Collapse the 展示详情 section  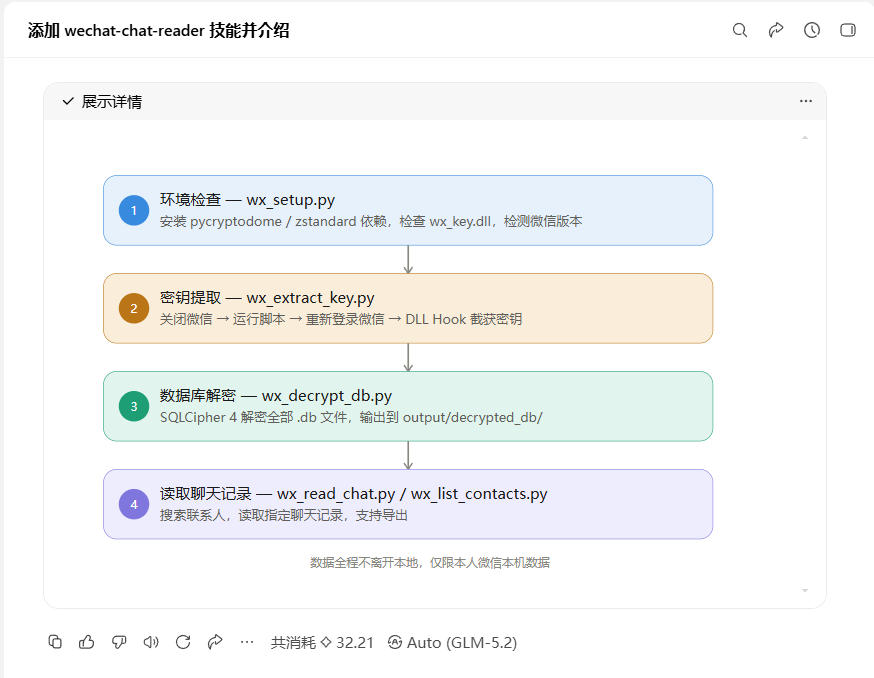102,101
